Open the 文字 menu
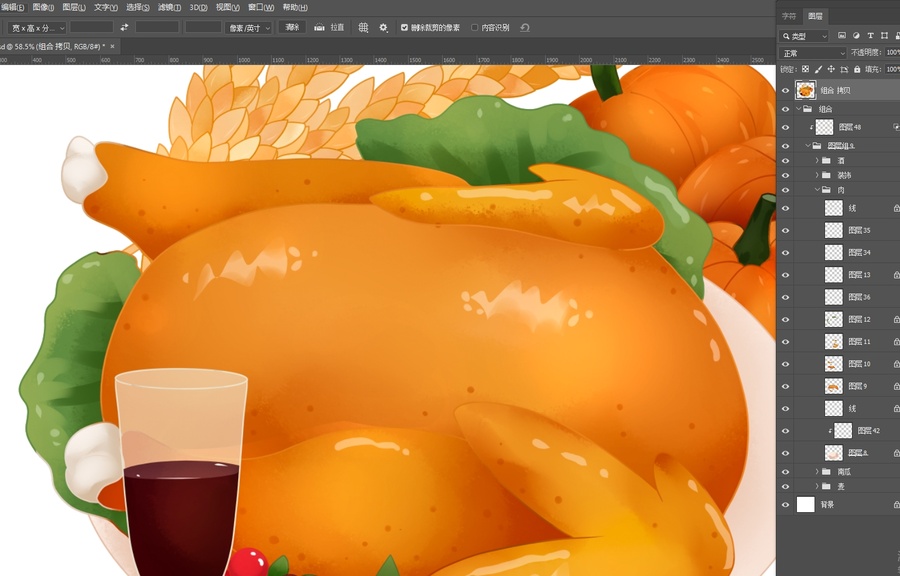The image size is (900, 576). click(x=106, y=7)
